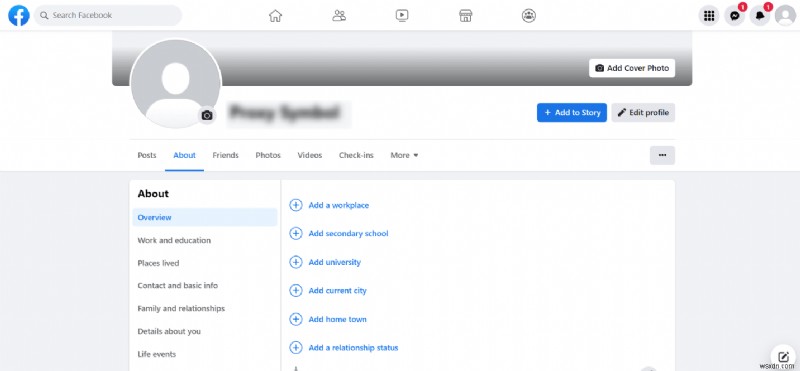
Task: Open the three-dots profile options button
Action: click(x=662, y=155)
